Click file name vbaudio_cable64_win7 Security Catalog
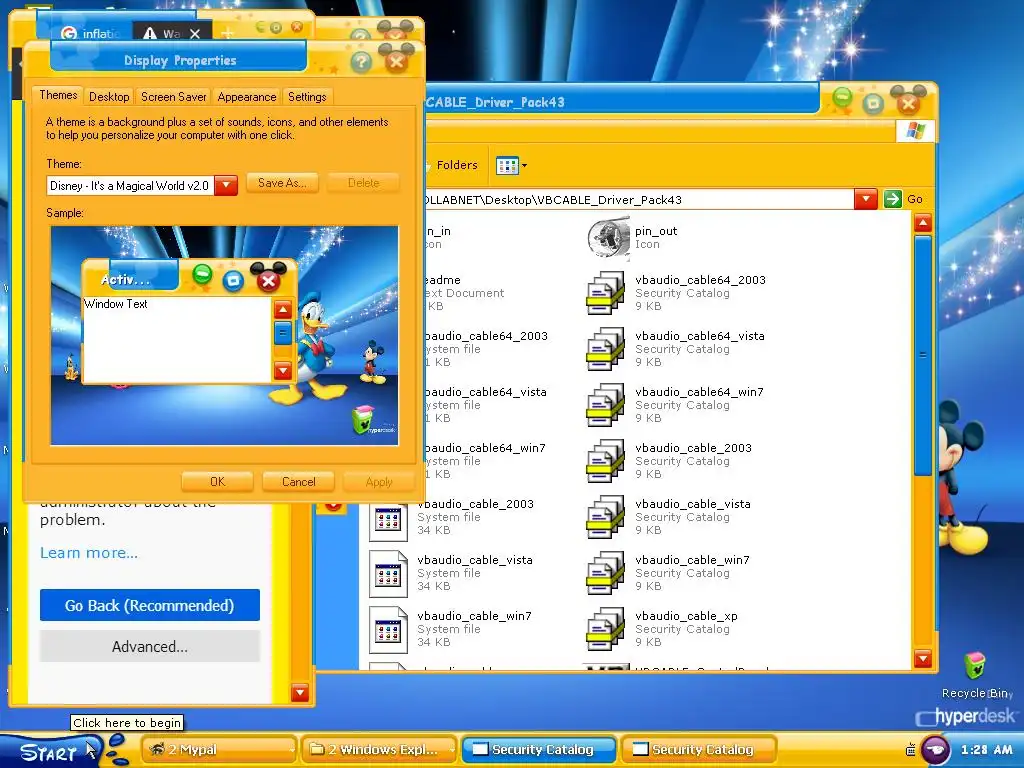1024x768 pixels. [699, 392]
